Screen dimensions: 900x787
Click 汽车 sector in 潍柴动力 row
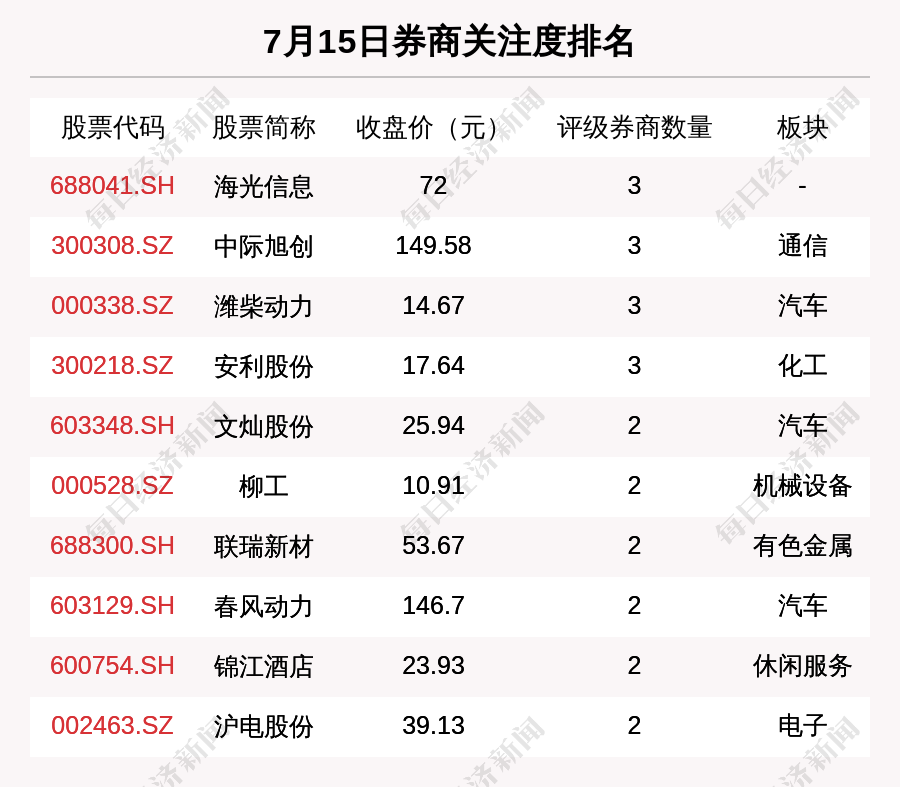pyautogui.click(x=802, y=306)
